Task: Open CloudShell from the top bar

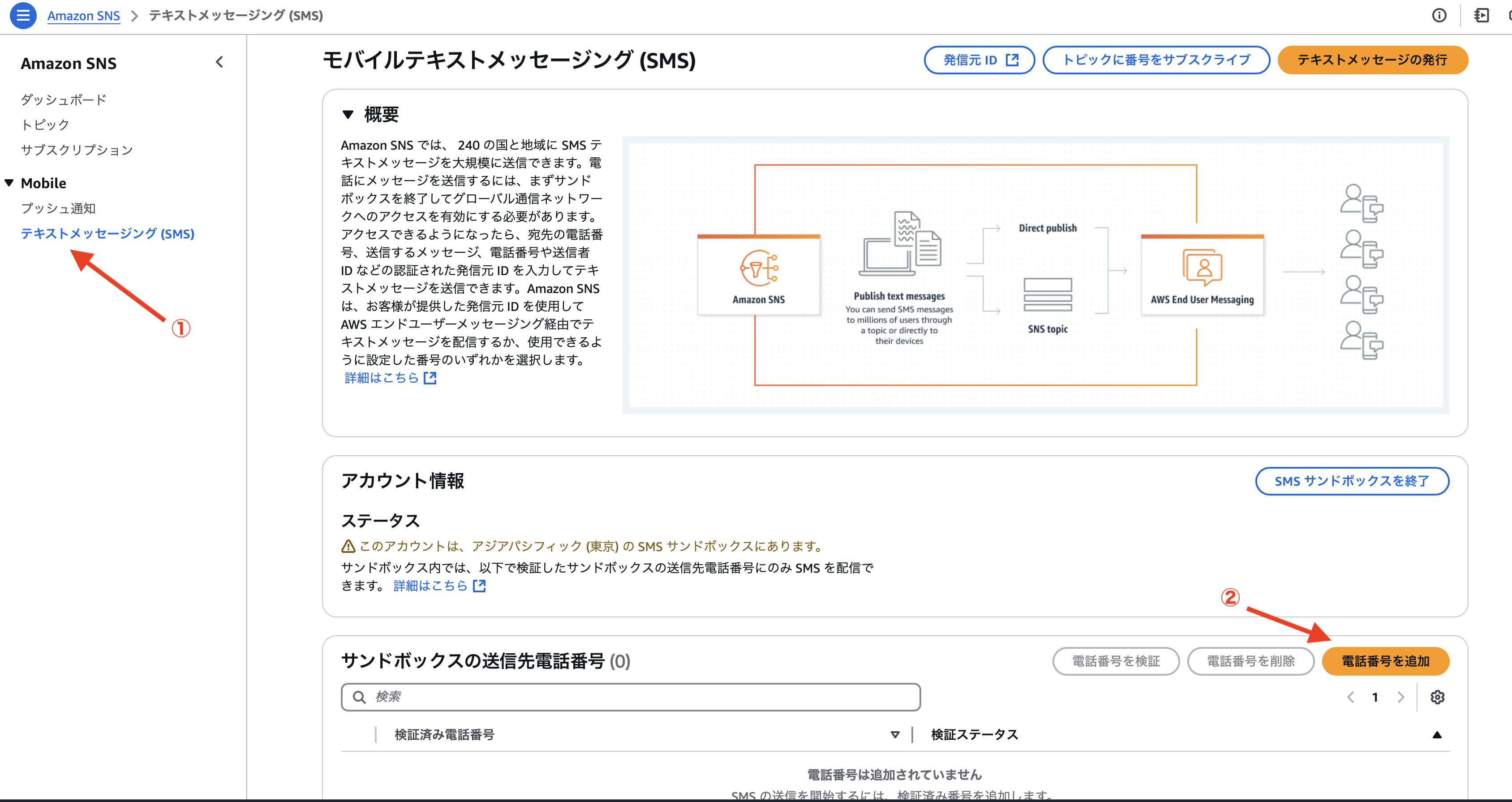Action: pos(1481,15)
